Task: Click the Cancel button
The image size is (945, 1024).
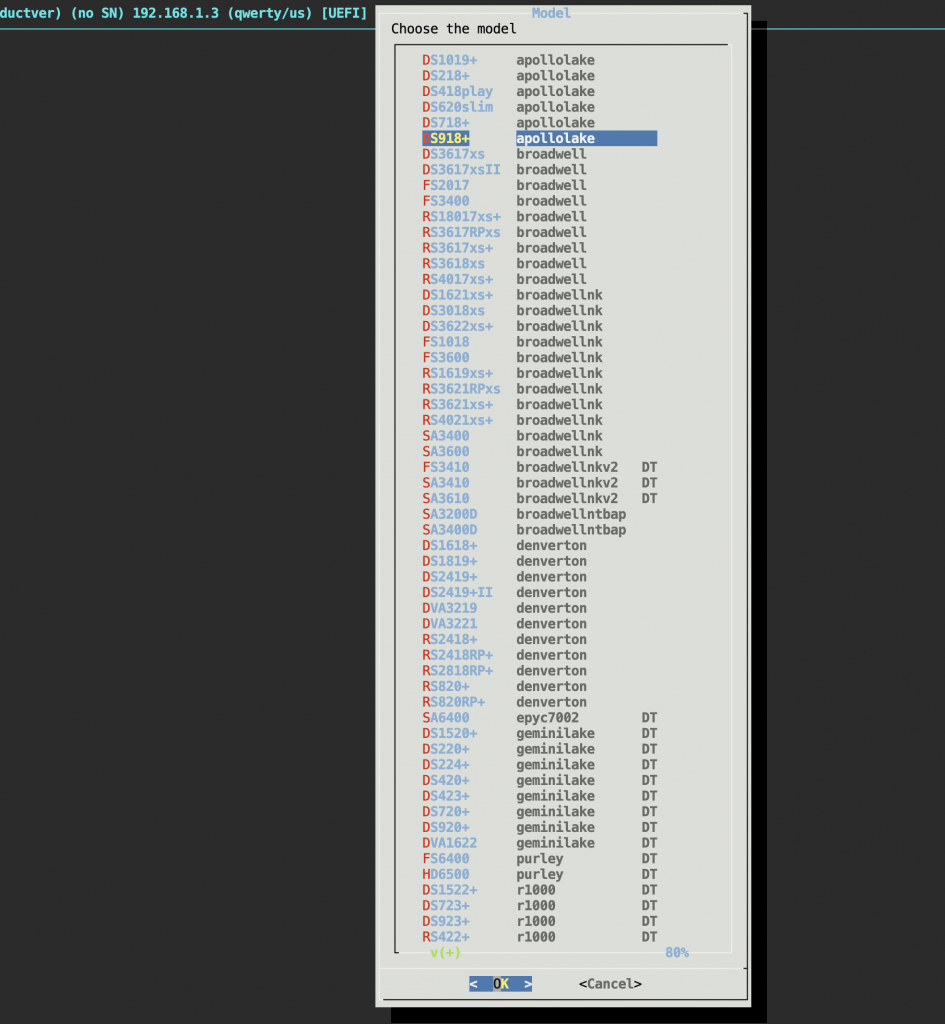Action: [610, 984]
